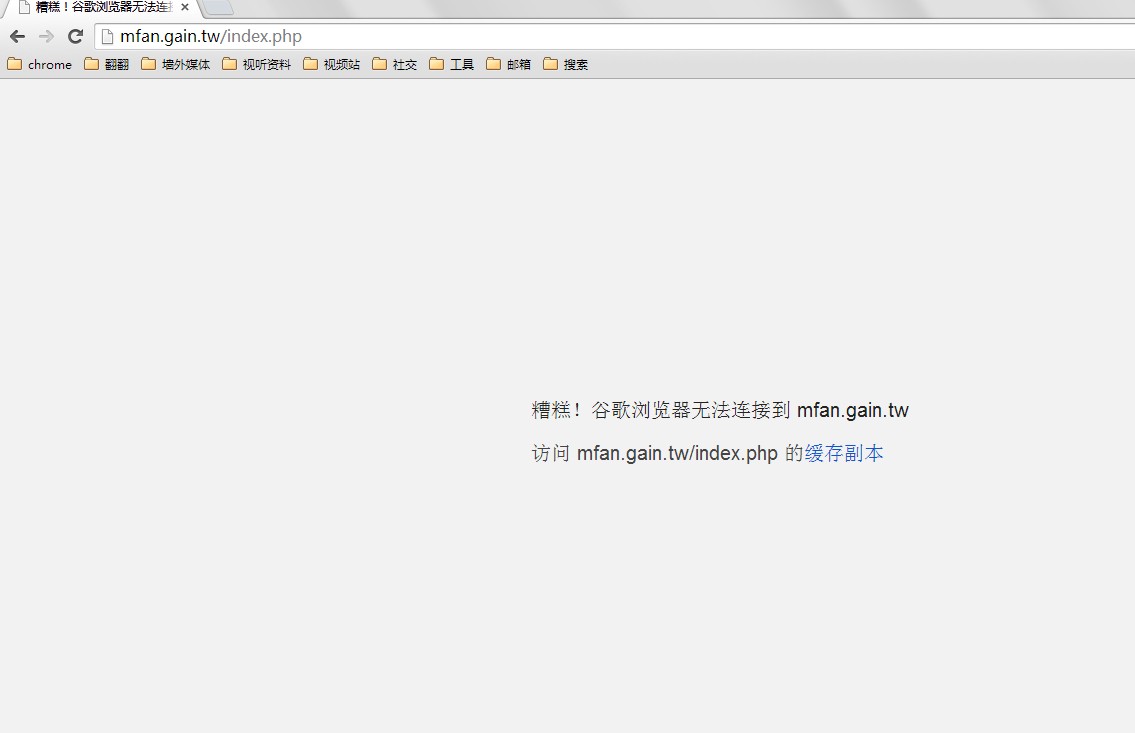The image size is (1135, 733).
Task: Open the 墙外媒体 bookmarks folder
Action: click(x=176, y=64)
